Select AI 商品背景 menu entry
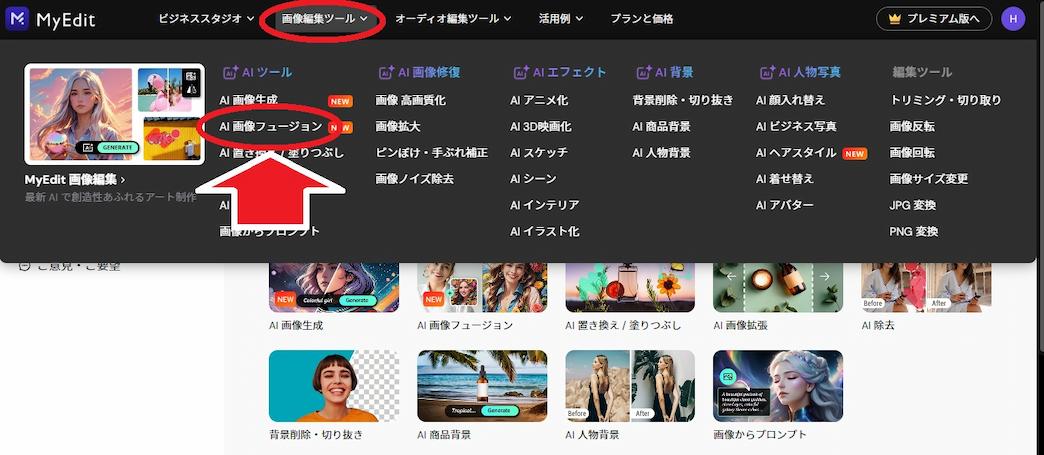 click(x=661, y=126)
